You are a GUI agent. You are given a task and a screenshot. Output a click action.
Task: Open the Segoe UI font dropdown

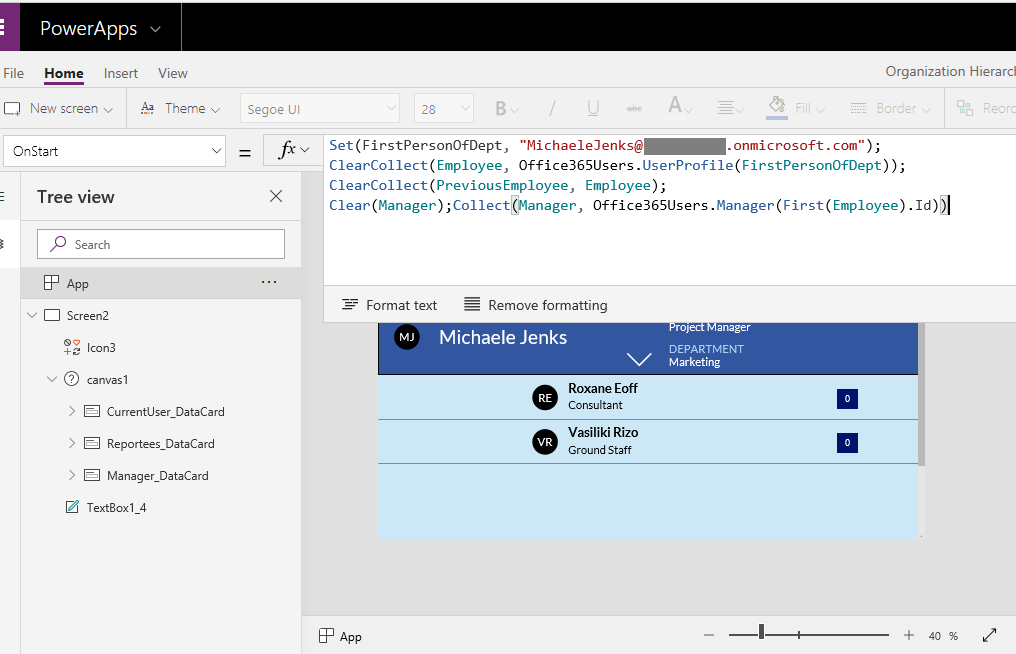tap(319, 107)
